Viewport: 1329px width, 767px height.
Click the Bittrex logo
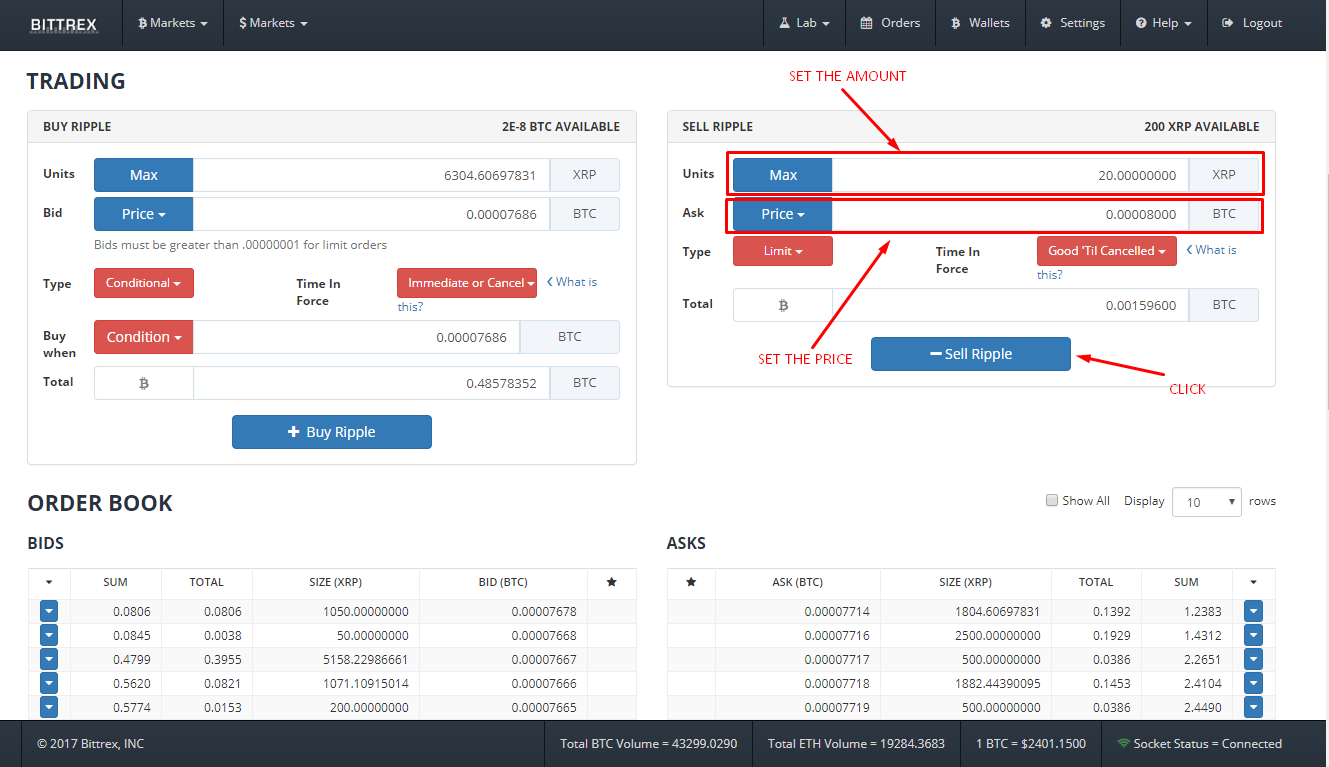[x=64, y=23]
